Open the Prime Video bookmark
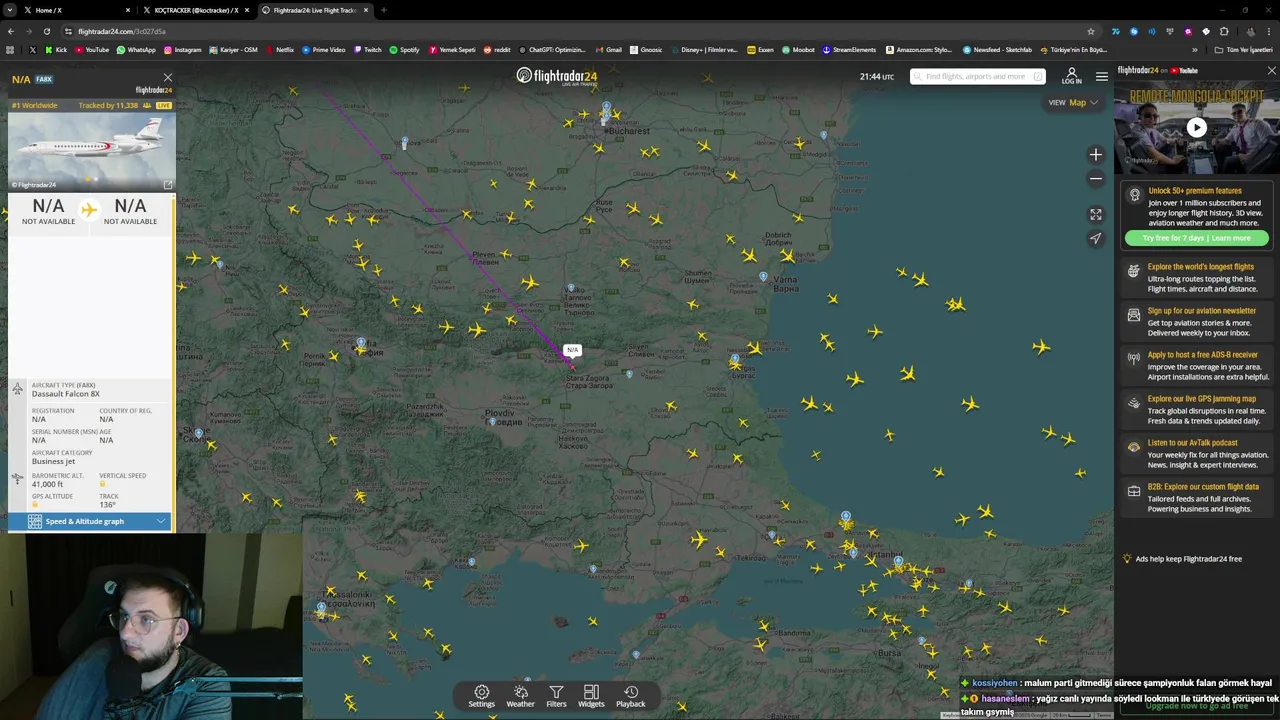 pos(323,50)
